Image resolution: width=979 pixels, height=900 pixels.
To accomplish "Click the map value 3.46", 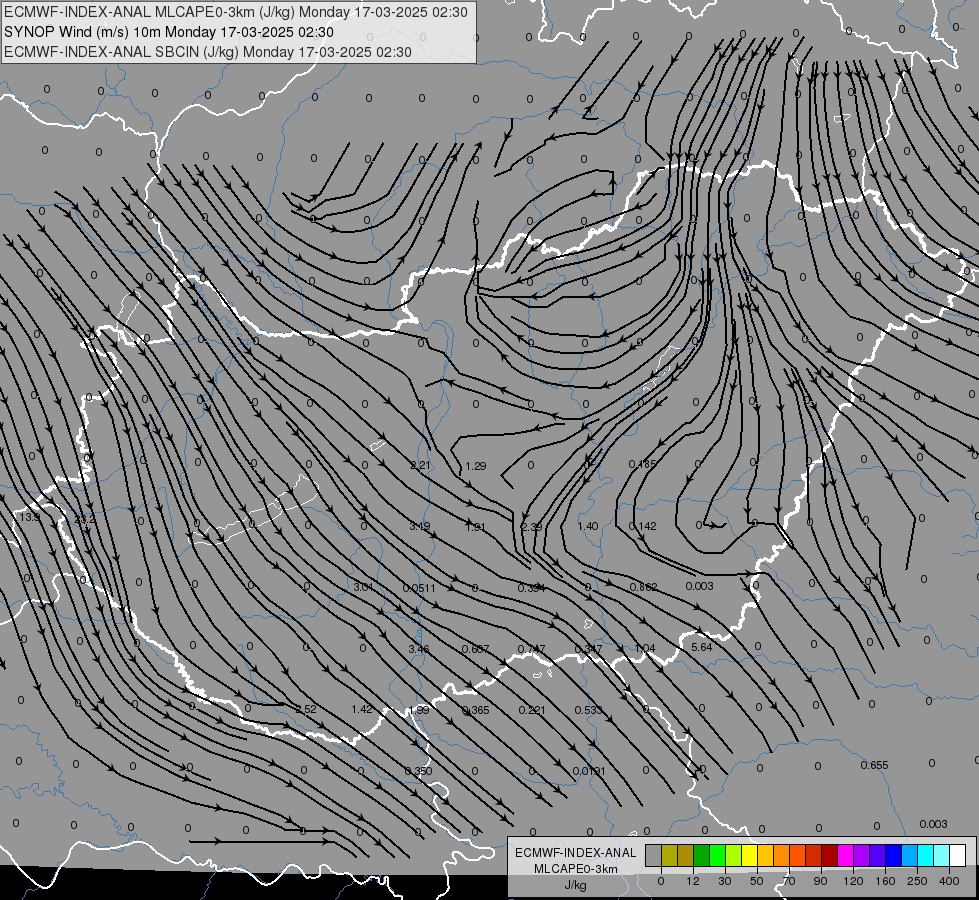I will 418,650.
